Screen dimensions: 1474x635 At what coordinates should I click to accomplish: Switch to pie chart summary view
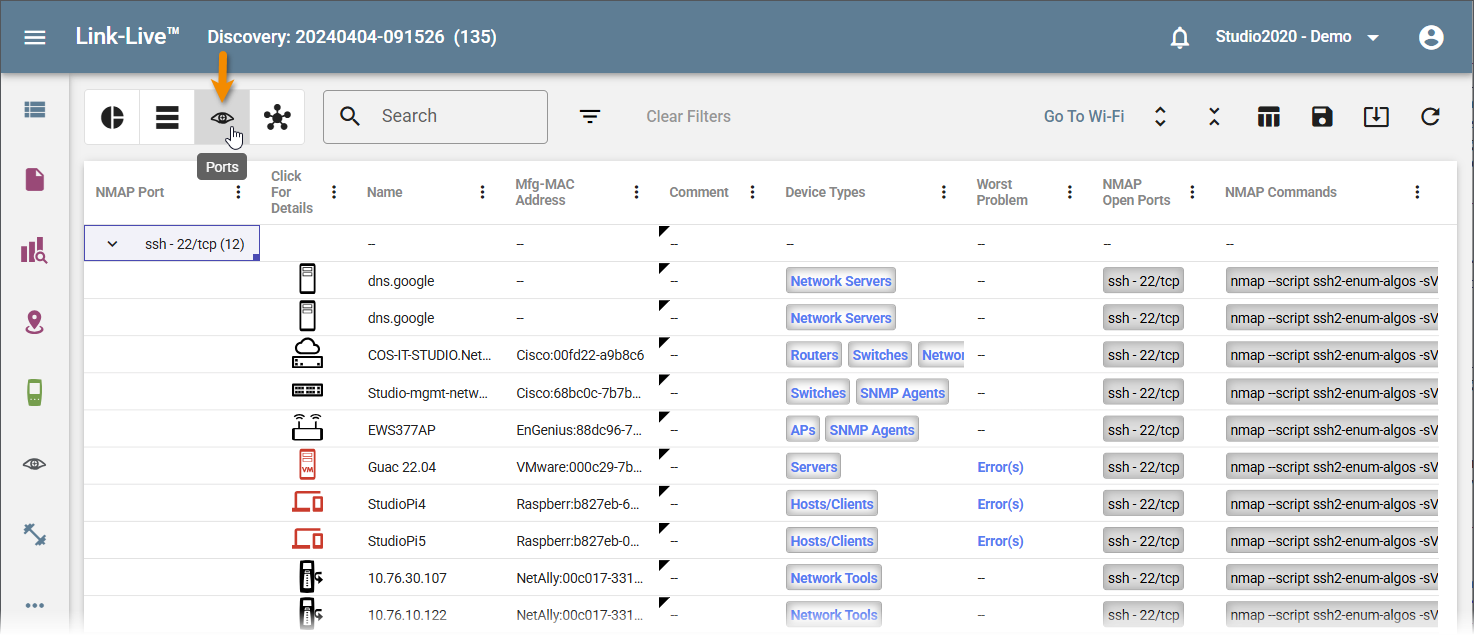(x=112, y=117)
